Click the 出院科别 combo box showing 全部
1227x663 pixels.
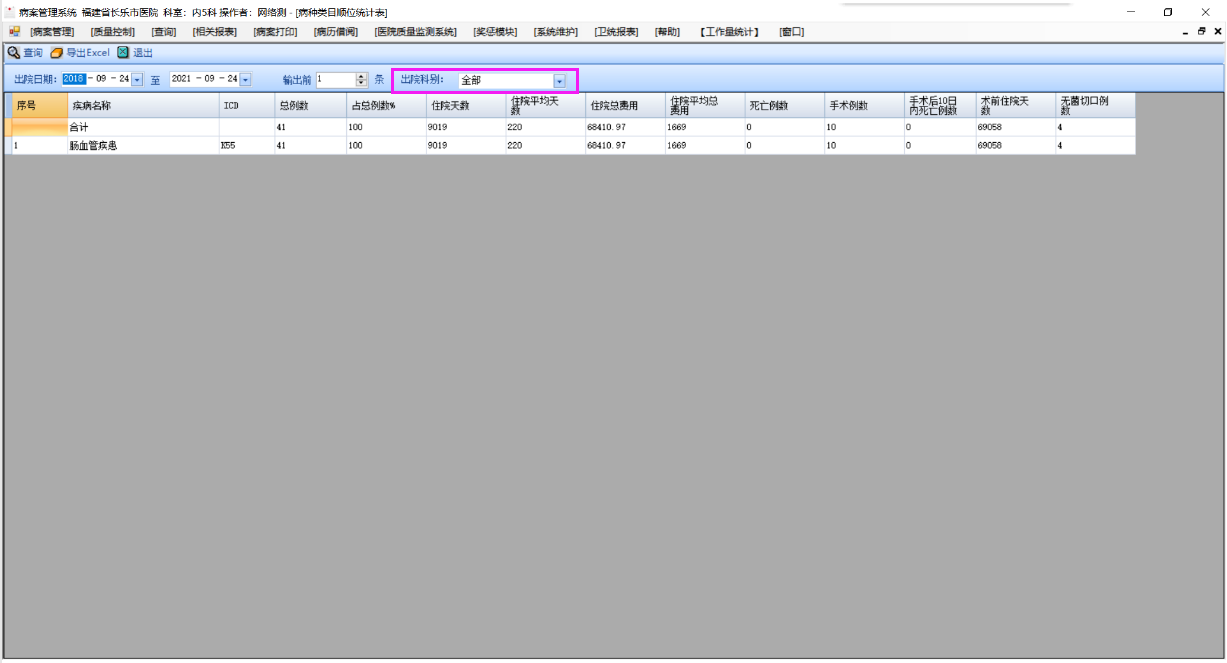[512, 80]
